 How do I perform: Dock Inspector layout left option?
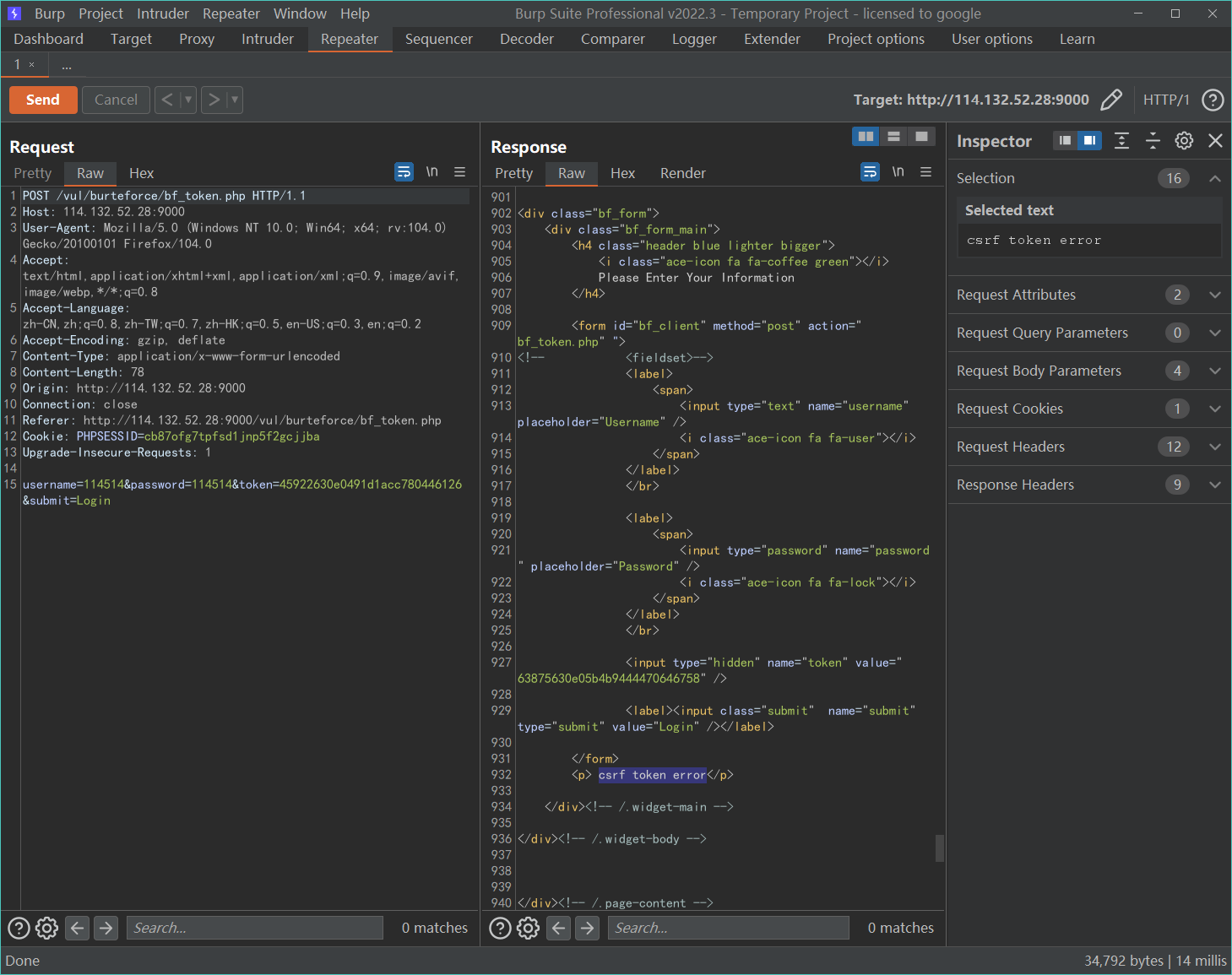click(x=1066, y=140)
